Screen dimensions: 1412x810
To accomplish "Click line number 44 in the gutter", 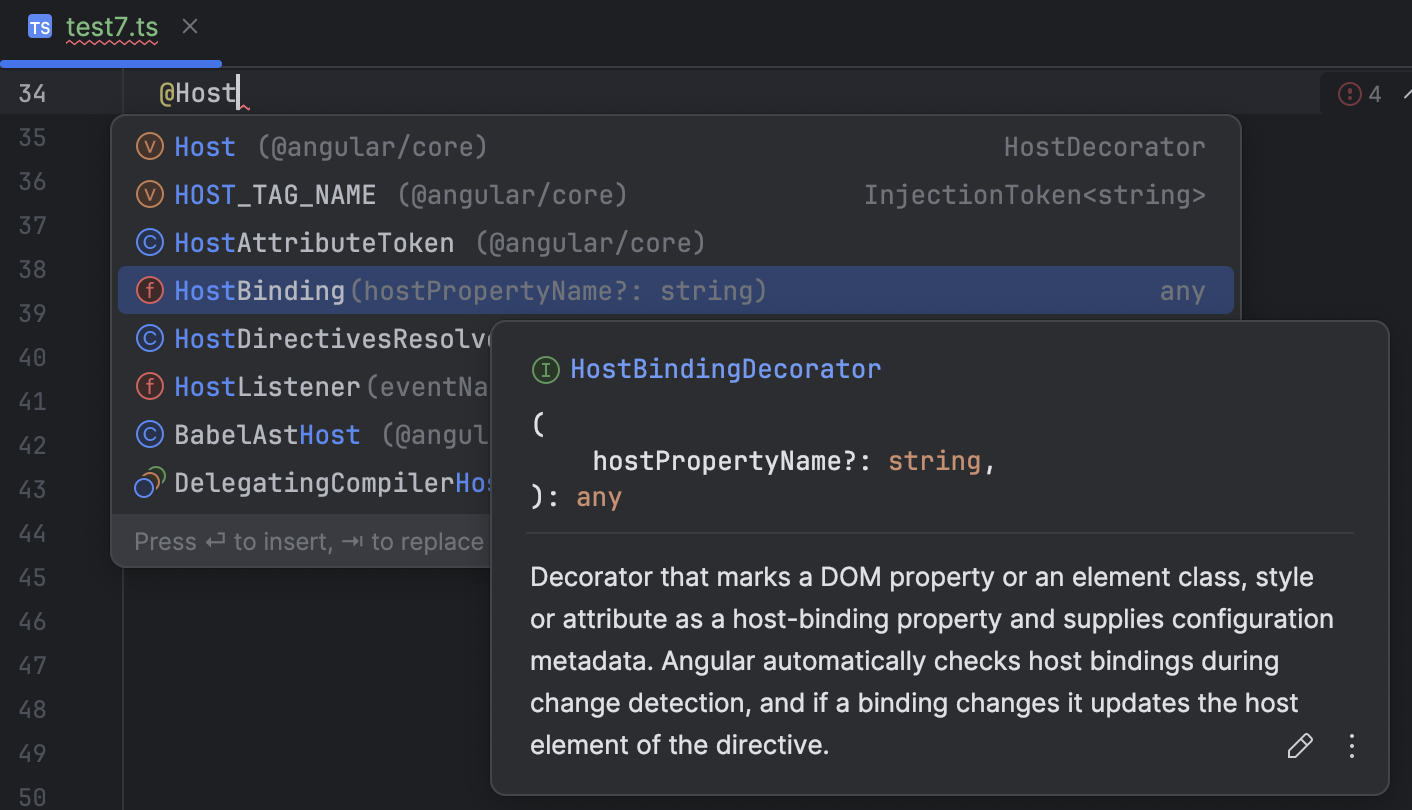I will [x=31, y=533].
